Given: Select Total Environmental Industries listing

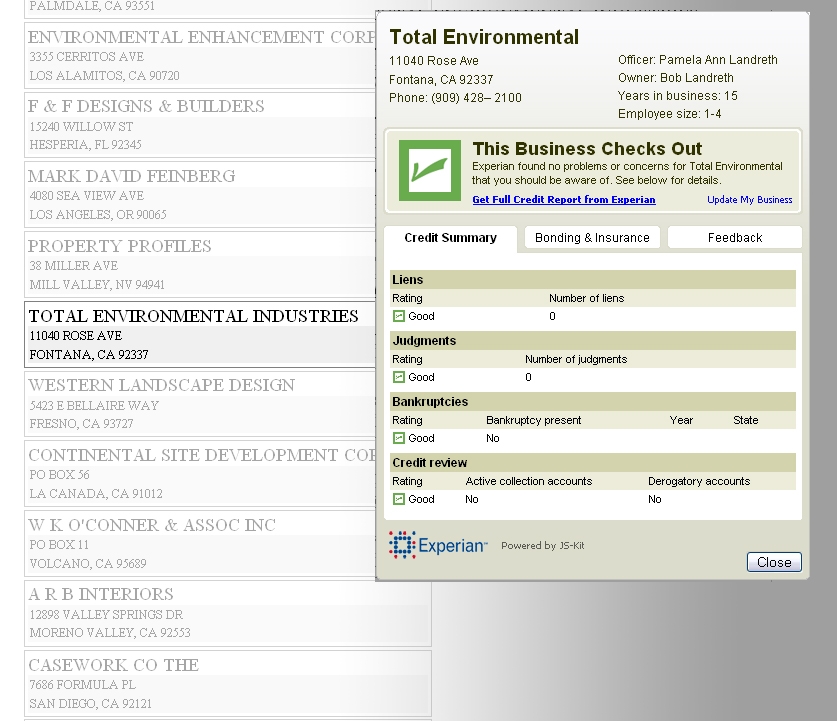Looking at the screenshot, I should pyautogui.click(x=200, y=335).
